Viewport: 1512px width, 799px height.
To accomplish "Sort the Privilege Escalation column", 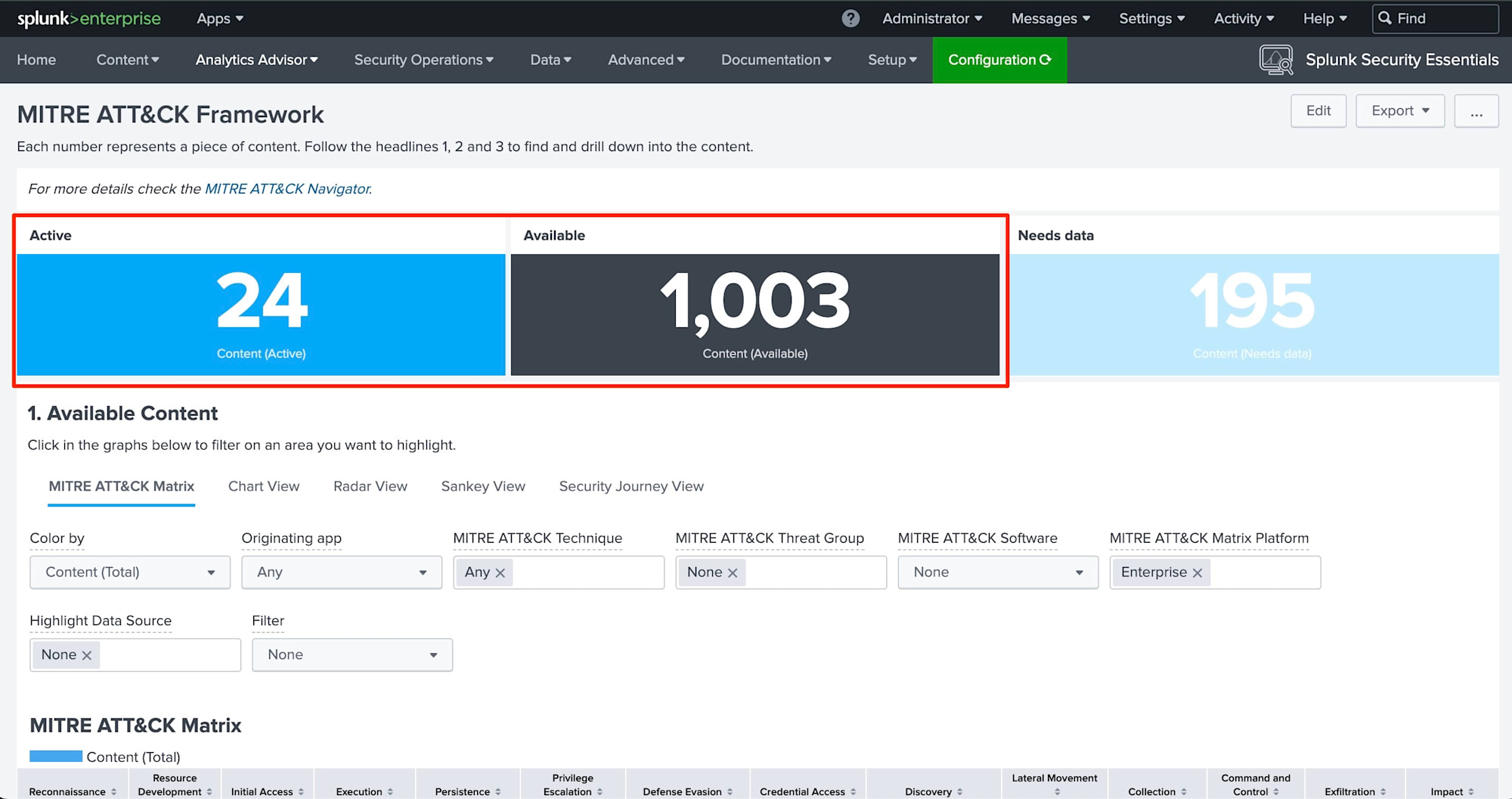I will pos(600,791).
